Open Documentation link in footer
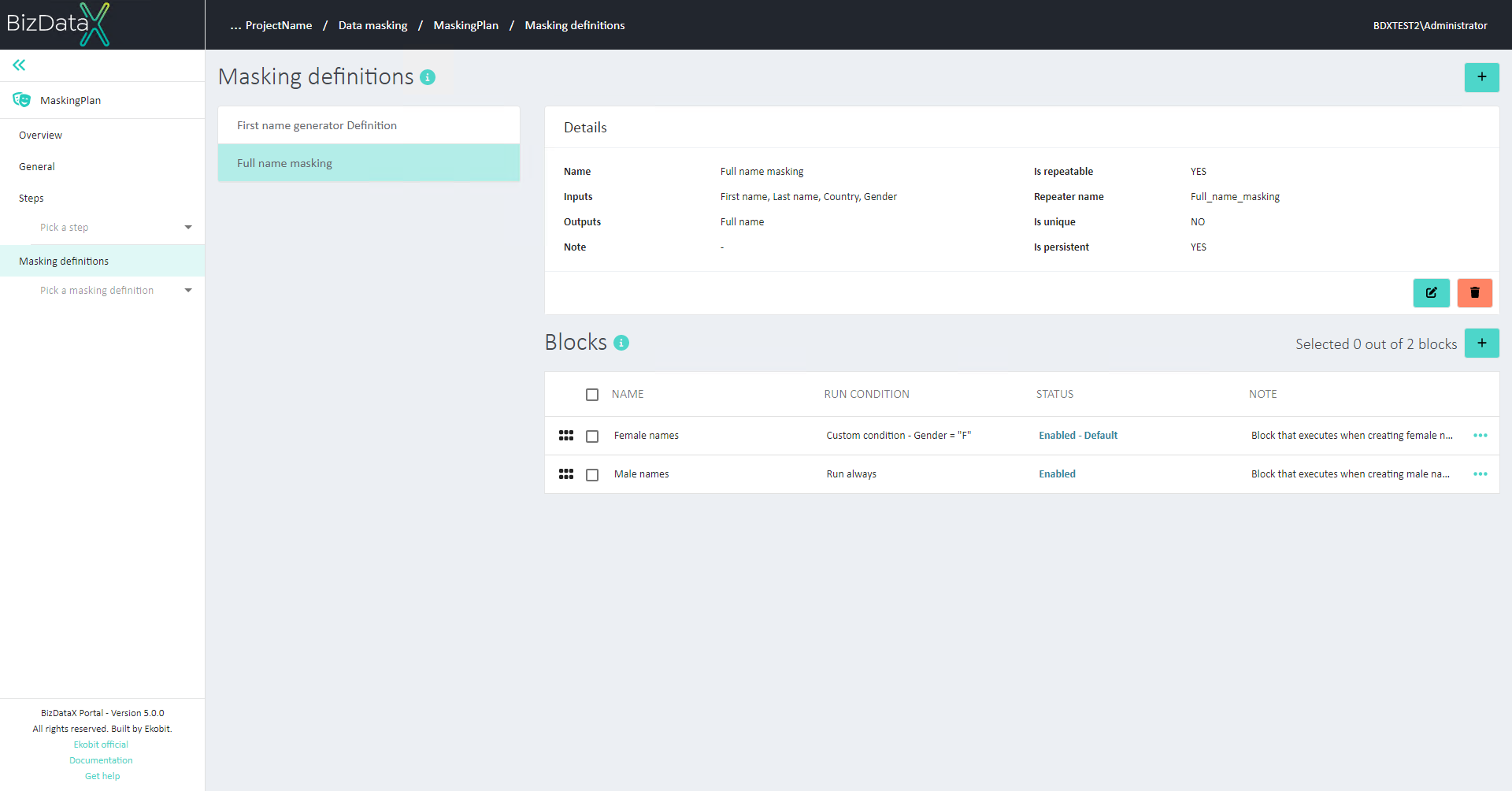 click(x=101, y=760)
